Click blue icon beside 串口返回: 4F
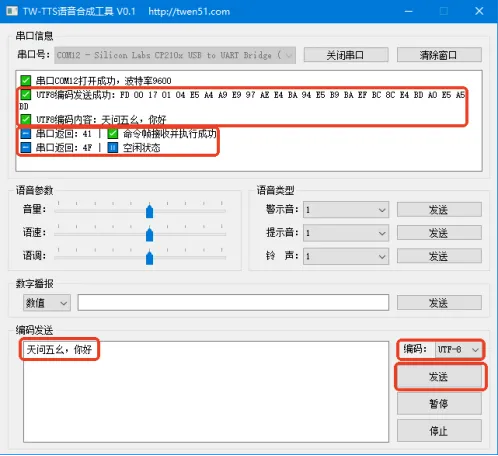This screenshot has height=456, width=498. (x=26, y=148)
